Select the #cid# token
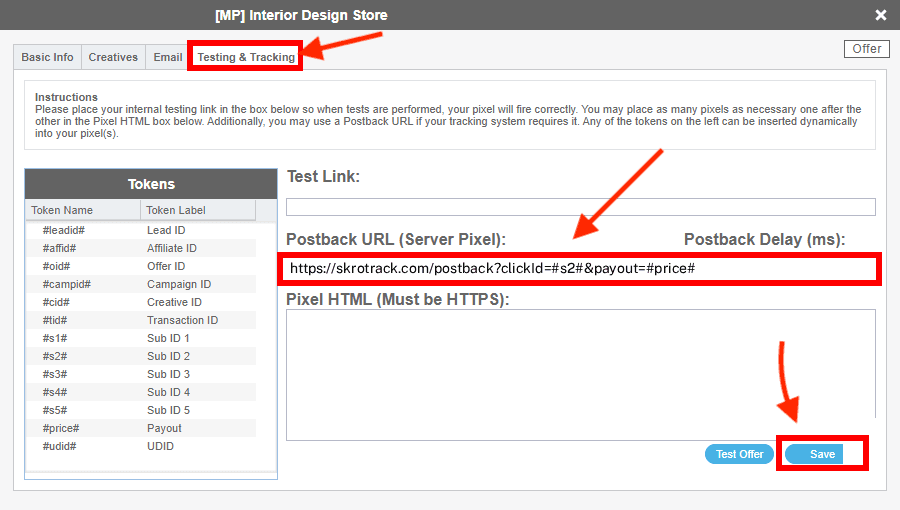Screen dimensions: 900x510 point(56,302)
